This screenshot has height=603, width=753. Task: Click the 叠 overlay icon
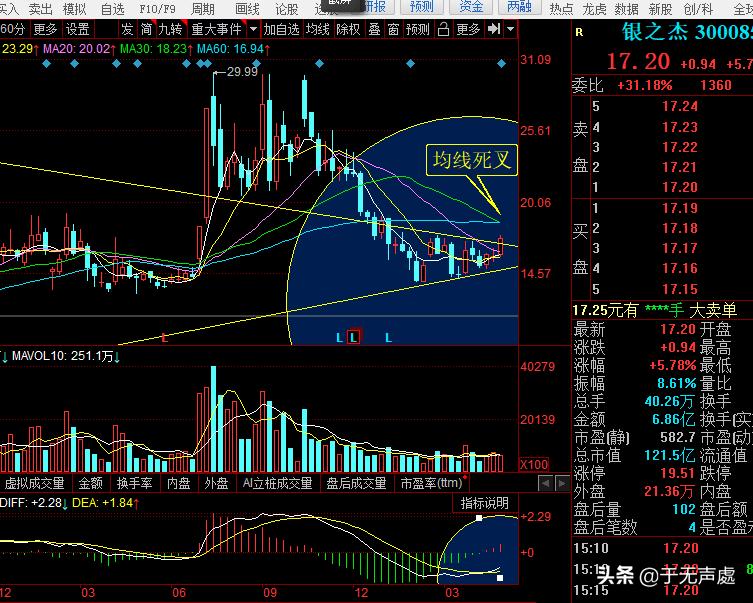375,29
